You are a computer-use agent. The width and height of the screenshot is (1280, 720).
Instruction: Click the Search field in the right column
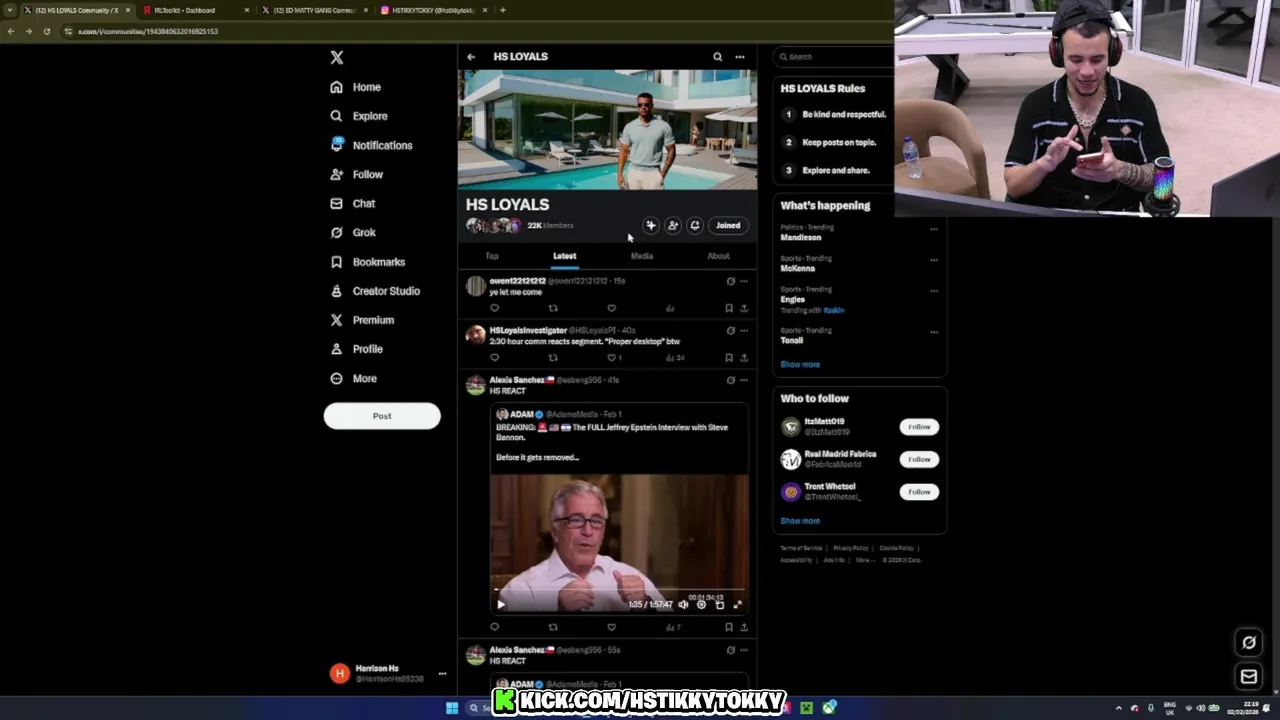[834, 57]
